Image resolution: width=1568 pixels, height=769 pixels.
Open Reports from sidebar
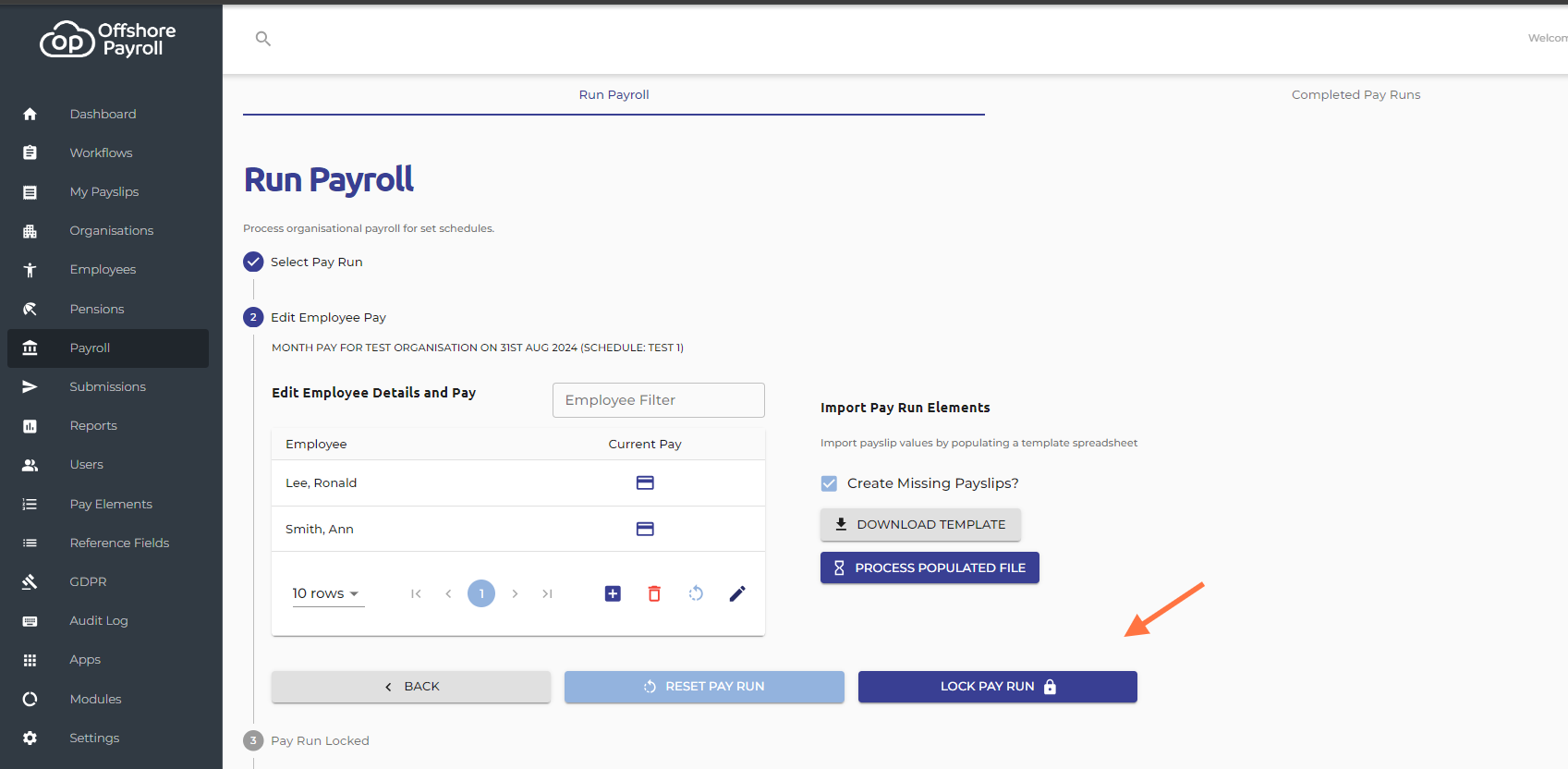(x=108, y=425)
